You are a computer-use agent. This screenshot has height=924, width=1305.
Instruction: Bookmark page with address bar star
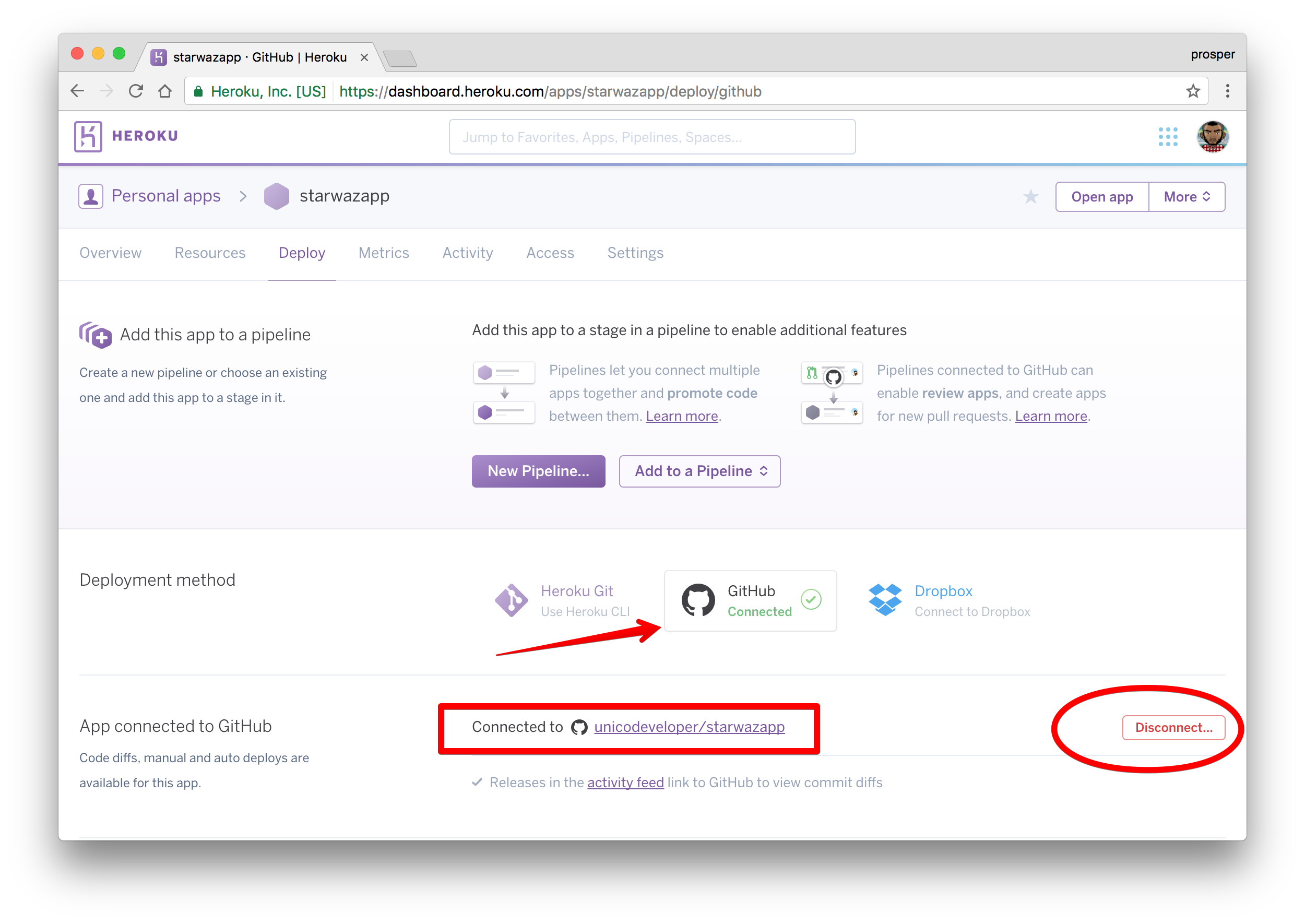click(x=1193, y=91)
